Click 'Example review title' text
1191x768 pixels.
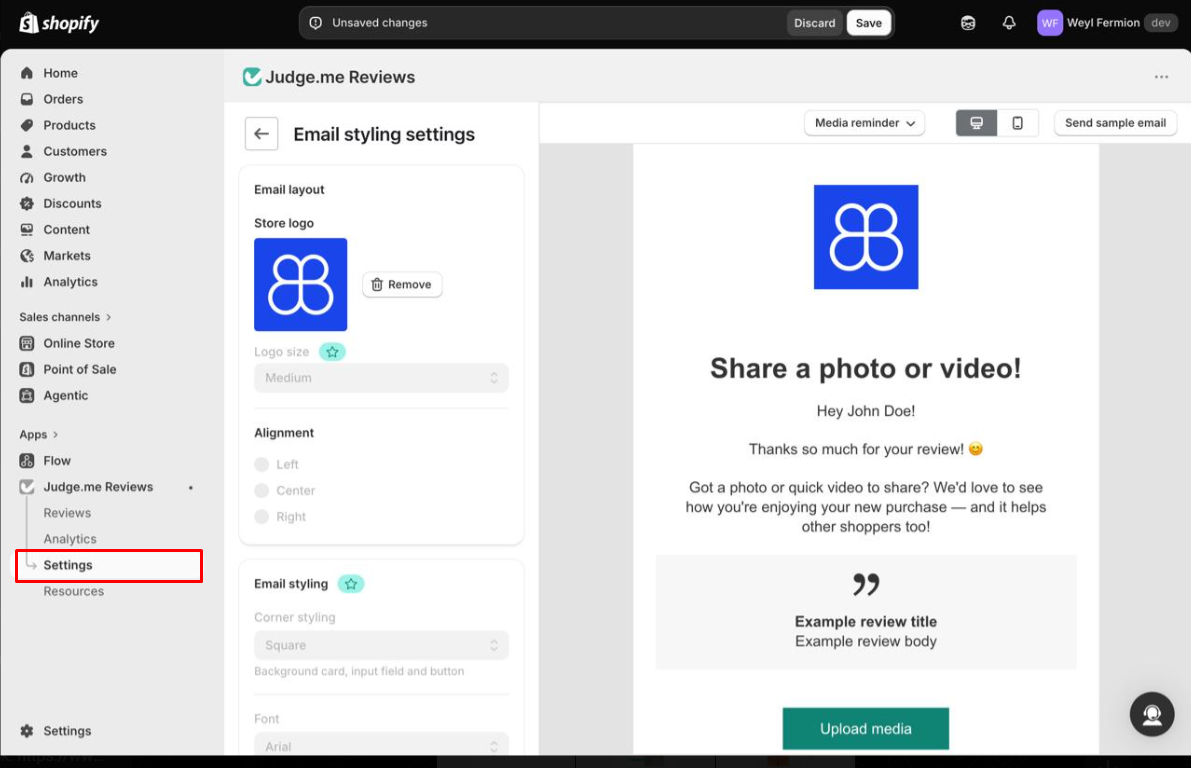pos(865,621)
